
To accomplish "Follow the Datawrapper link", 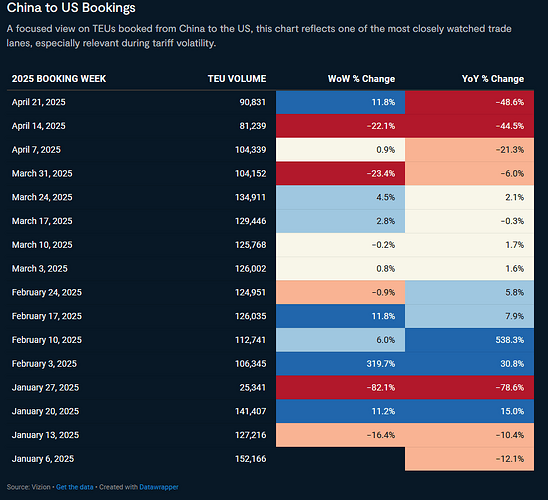I will [x=159, y=487].
